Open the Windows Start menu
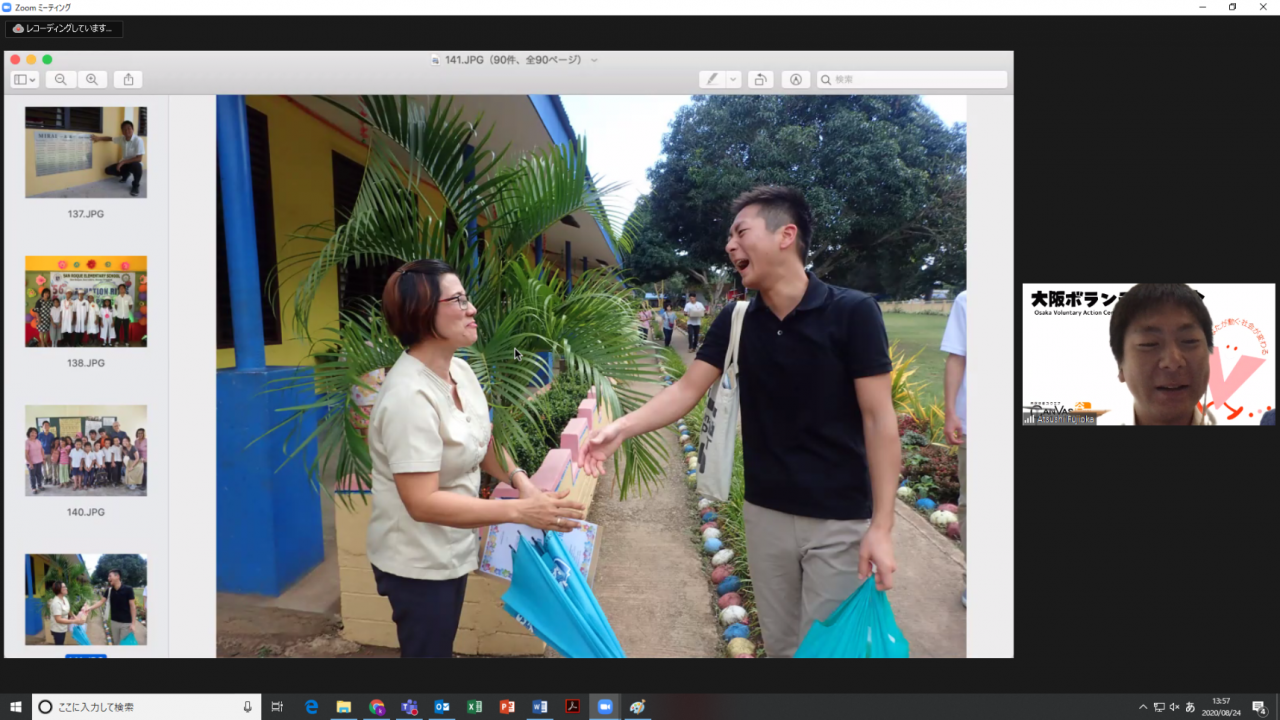 (x=16, y=707)
